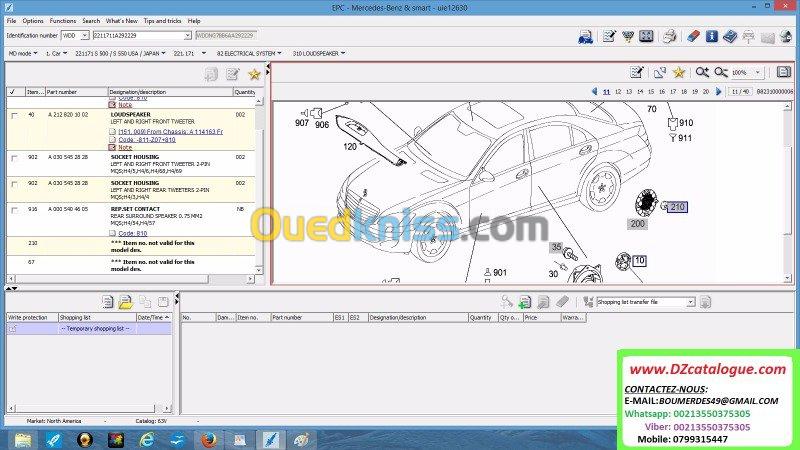Check the box for part A 212 820 10 02
The image size is (800, 450).
click(x=14, y=116)
